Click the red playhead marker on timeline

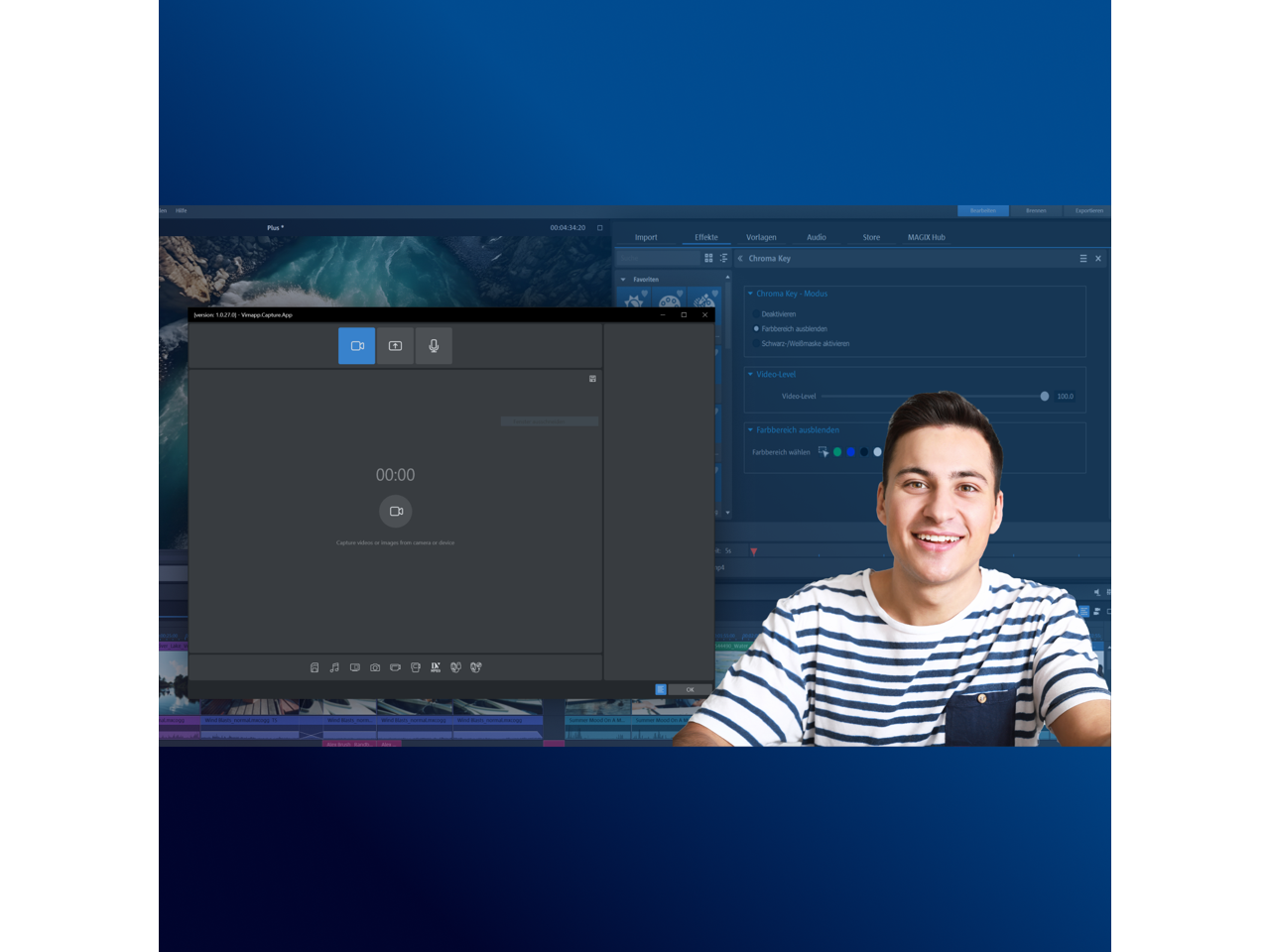[x=754, y=551]
